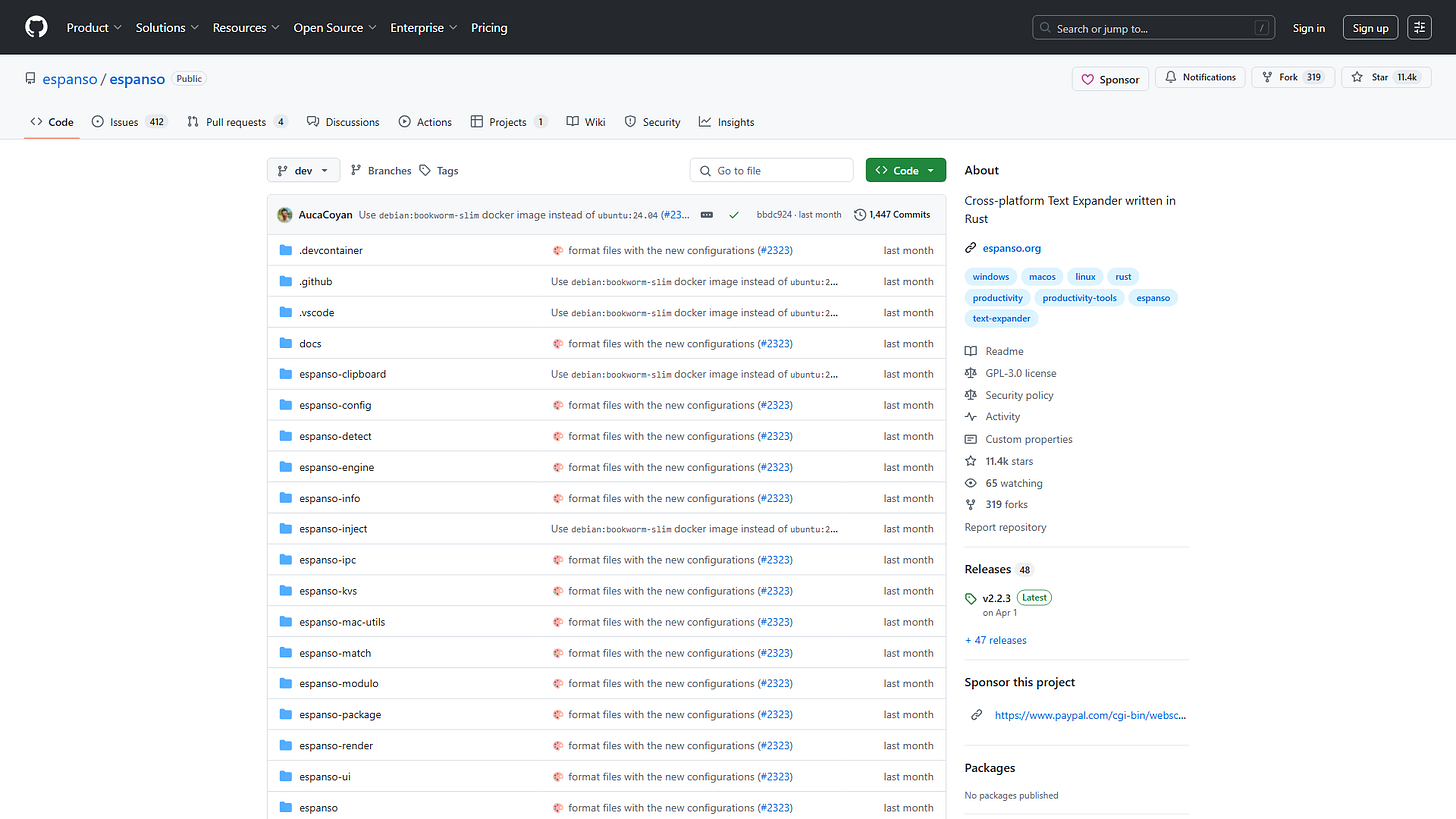Click the folder icon for espanso-modulo
The height and width of the screenshot is (819, 1456).
(286, 684)
